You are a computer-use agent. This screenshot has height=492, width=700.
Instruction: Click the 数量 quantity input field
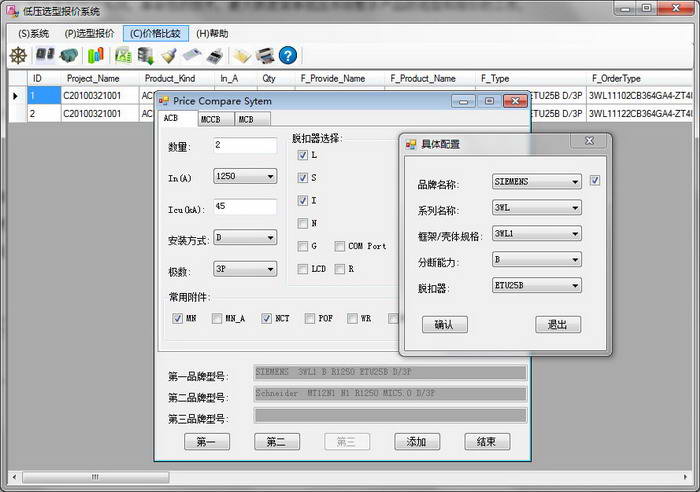245,146
